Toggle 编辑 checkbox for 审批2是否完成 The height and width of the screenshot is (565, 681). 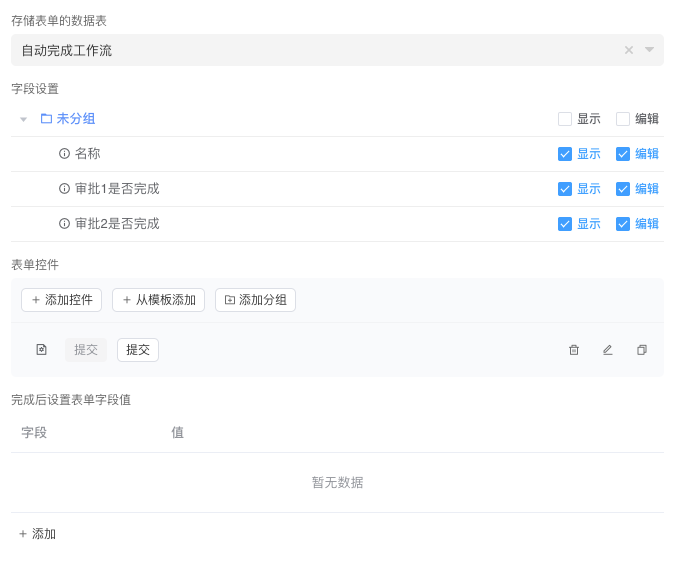[623, 224]
